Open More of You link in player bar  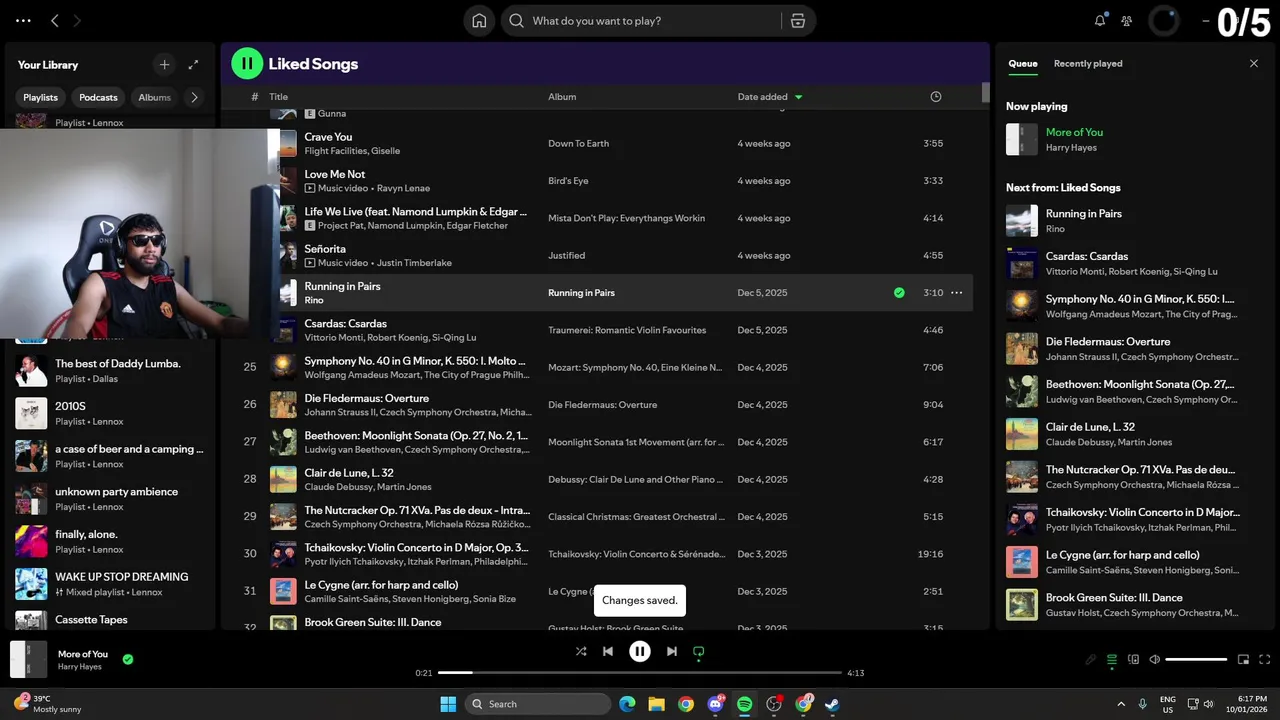[x=83, y=654]
